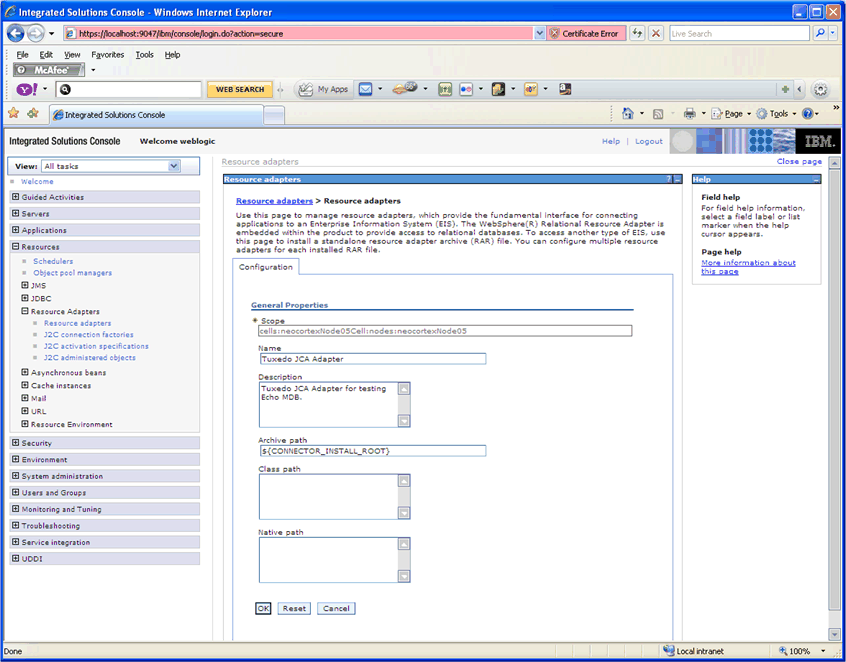Minimize the Resource adapters portlet
Image resolution: width=846 pixels, height=662 pixels.
[x=678, y=179]
